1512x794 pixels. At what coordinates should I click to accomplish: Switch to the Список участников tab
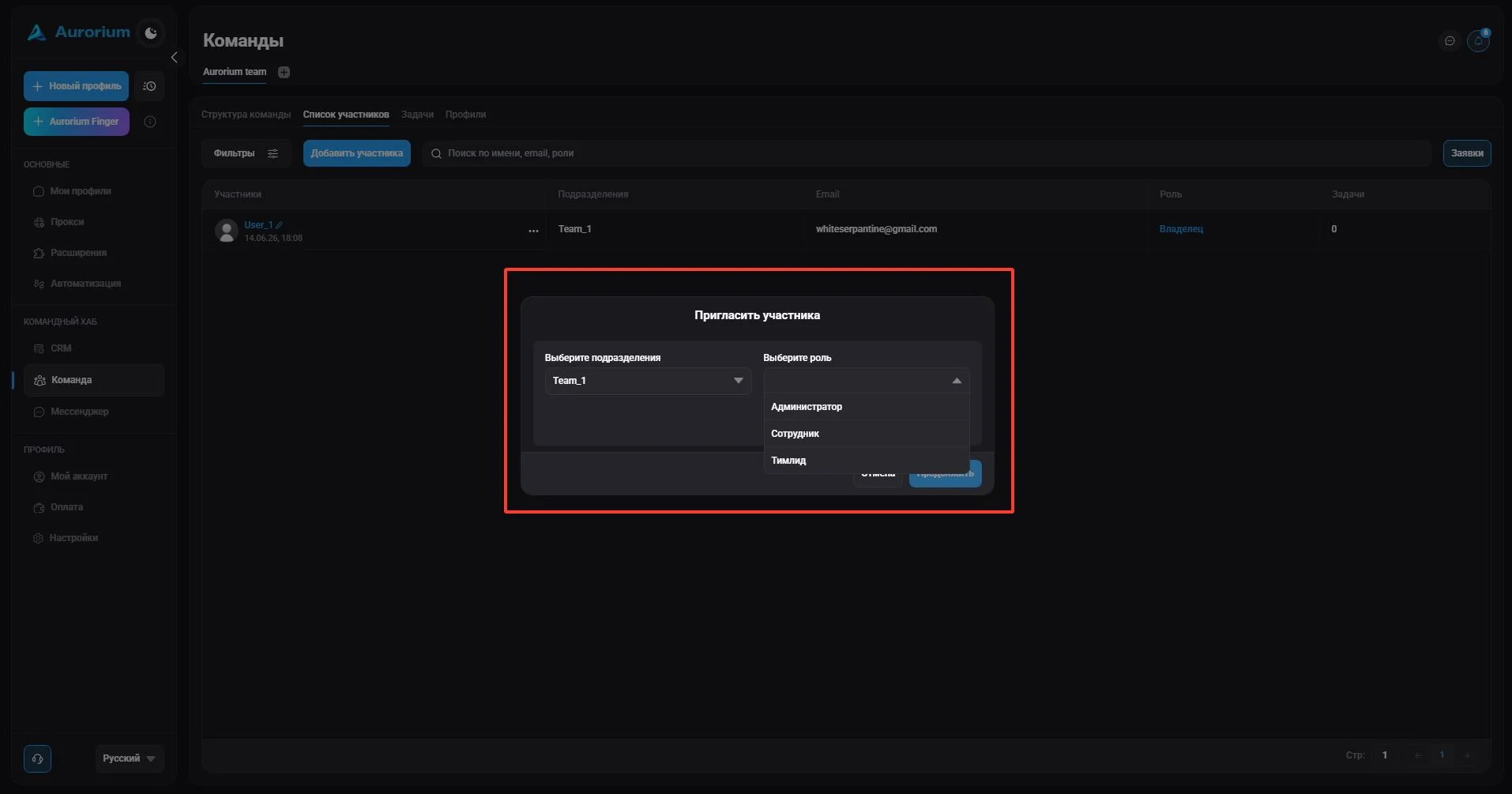coord(346,115)
